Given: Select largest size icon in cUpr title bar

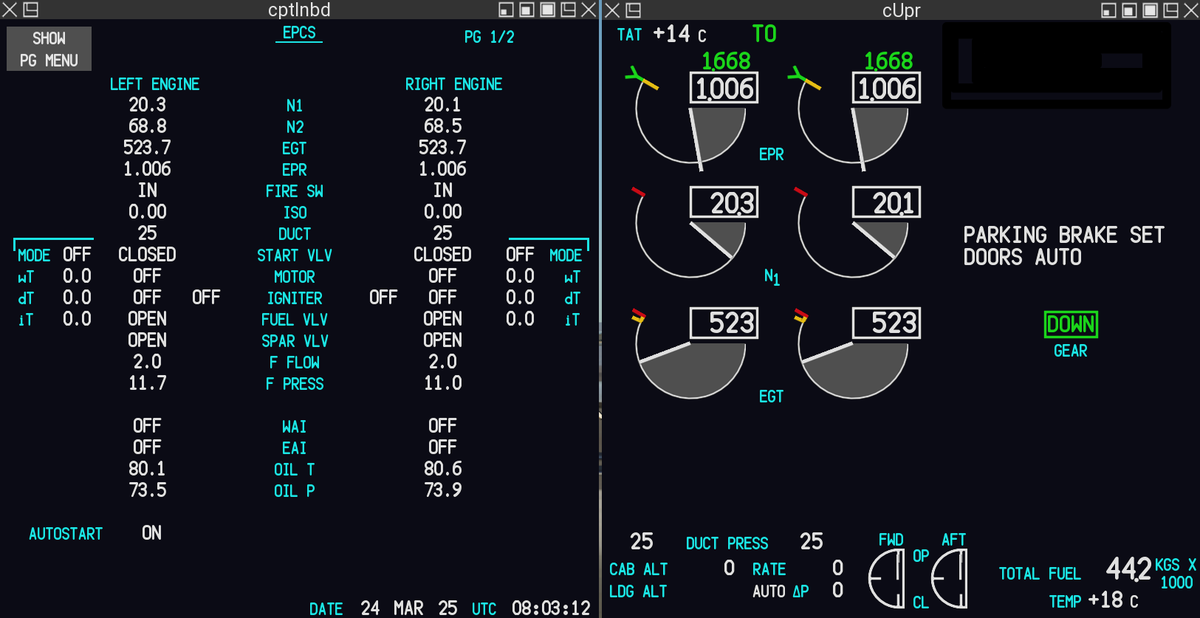Looking at the screenshot, I should click(x=1148, y=11).
